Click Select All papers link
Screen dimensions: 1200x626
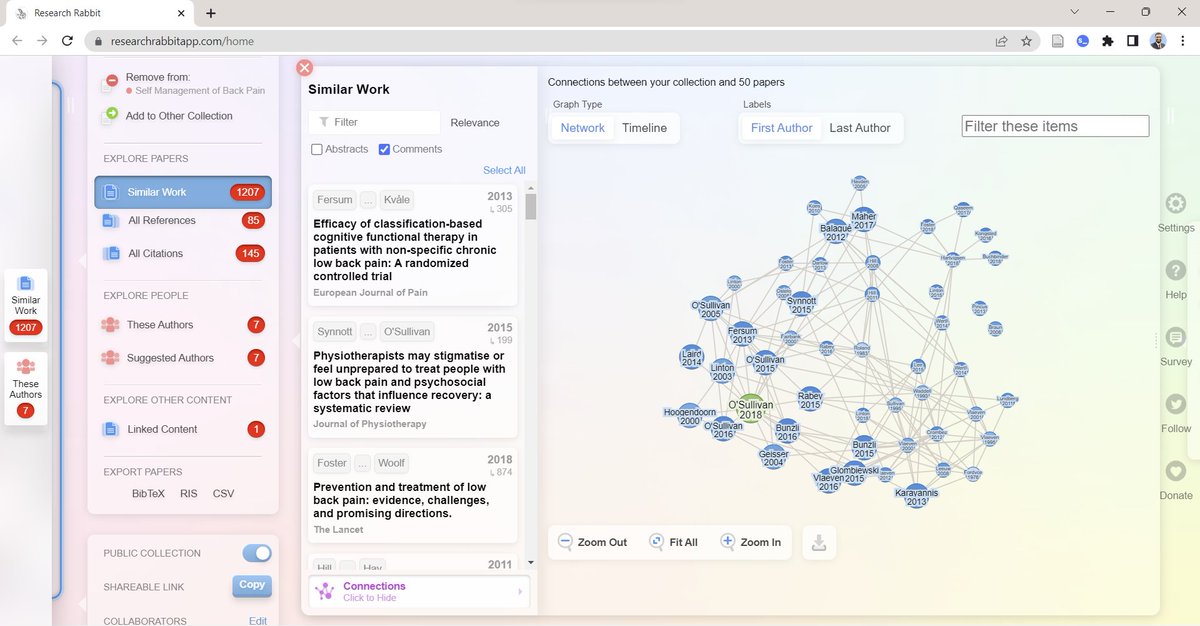tap(504, 170)
